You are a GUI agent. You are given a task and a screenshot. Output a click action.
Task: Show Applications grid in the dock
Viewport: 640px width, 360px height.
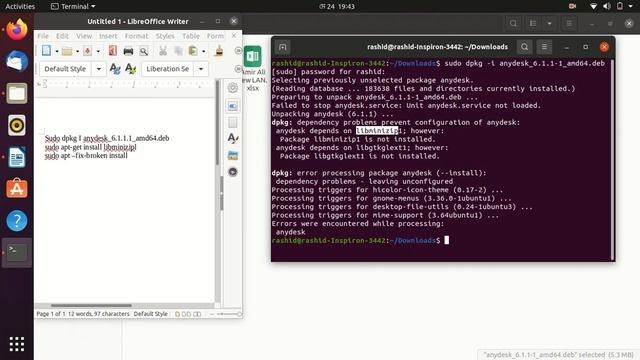[17, 344]
